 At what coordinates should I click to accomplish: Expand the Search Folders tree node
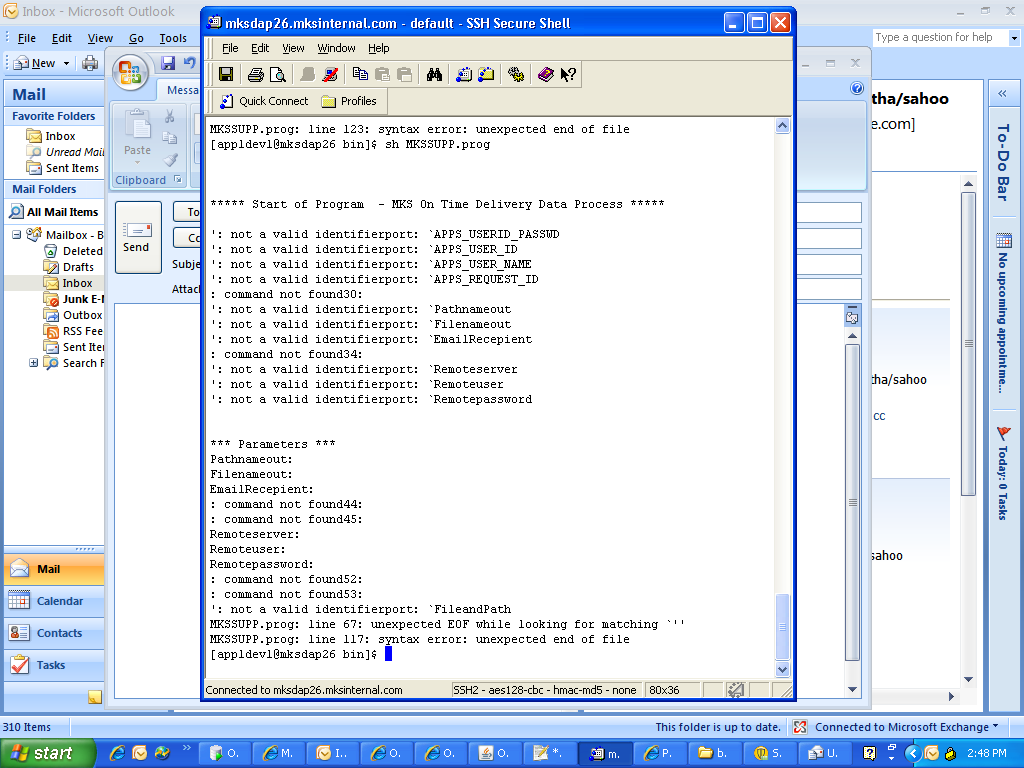pos(34,363)
